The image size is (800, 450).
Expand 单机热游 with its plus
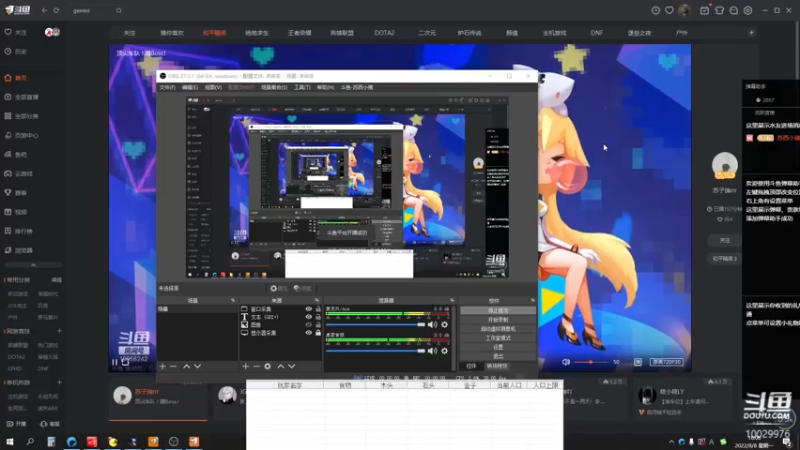(59, 382)
